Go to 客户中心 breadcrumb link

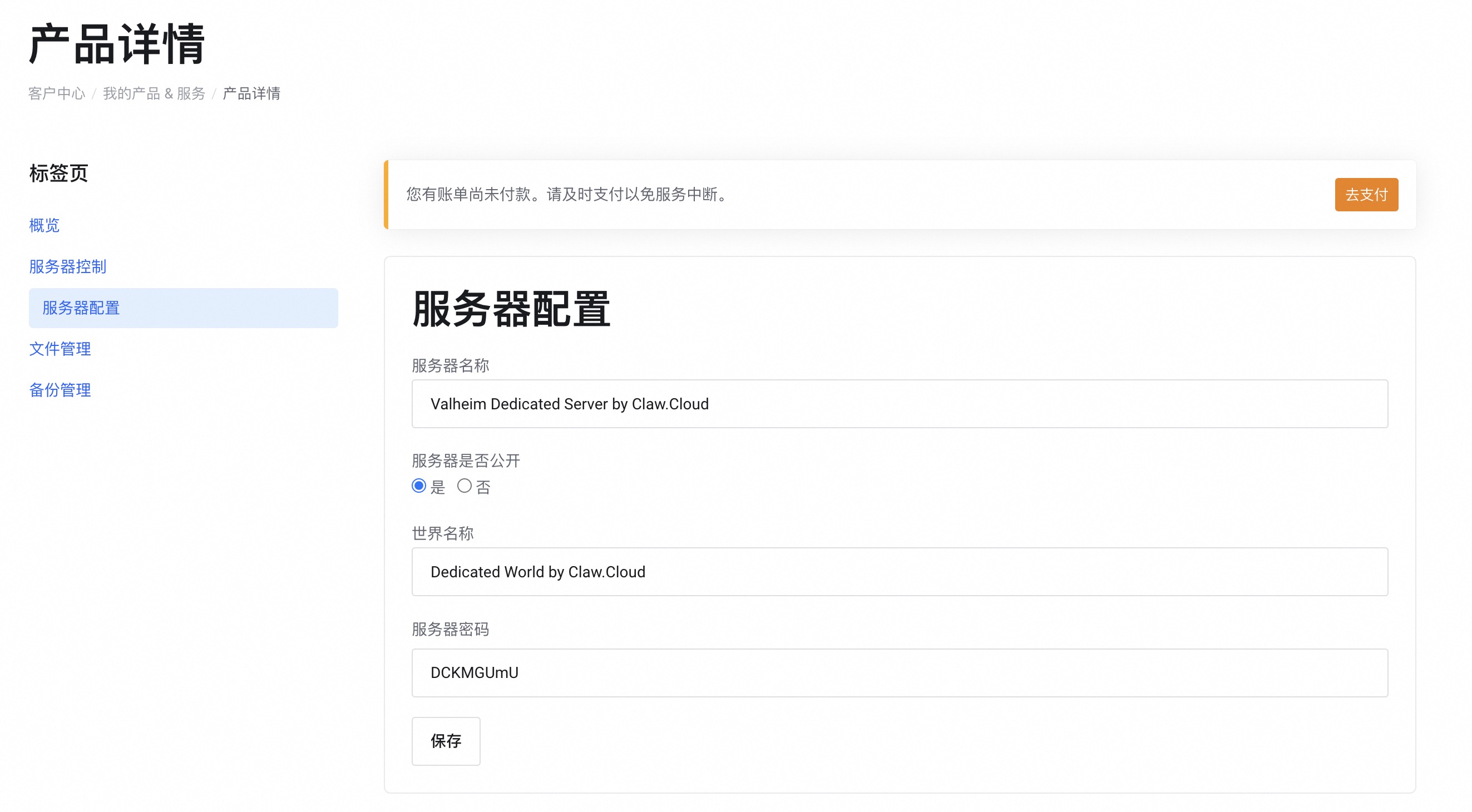pos(57,93)
